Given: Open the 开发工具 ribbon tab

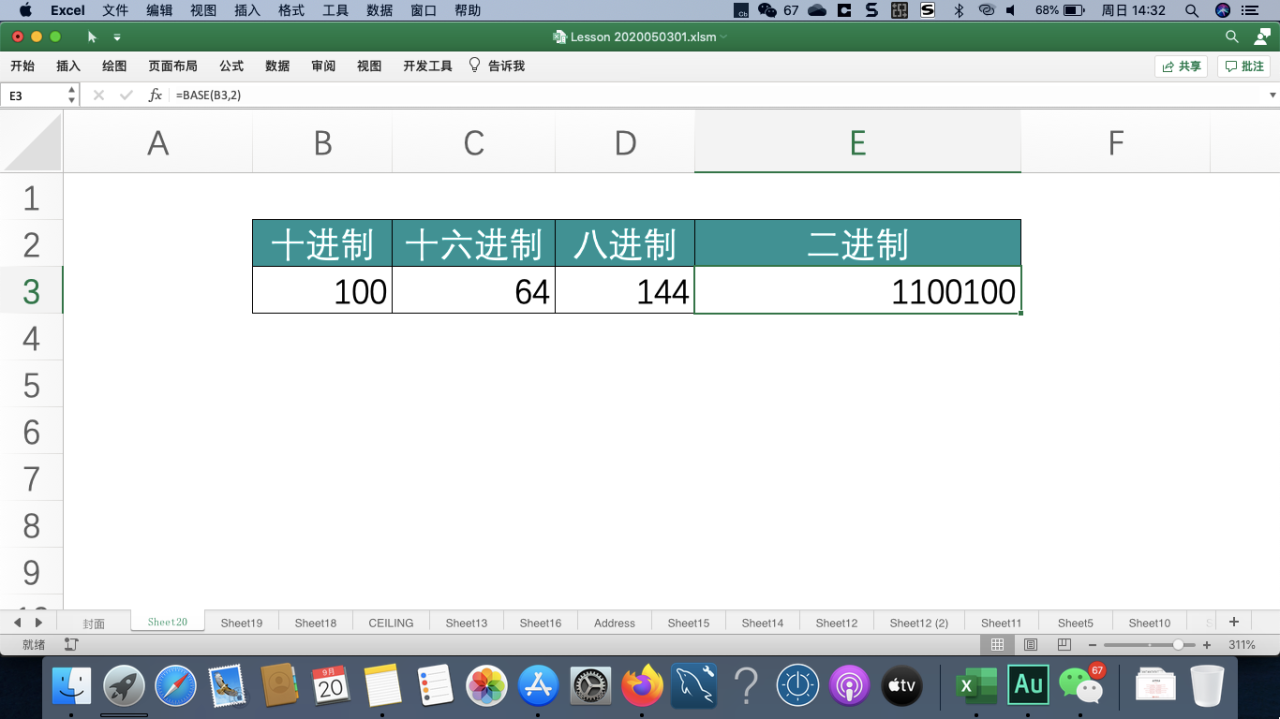Looking at the screenshot, I should tap(428, 66).
